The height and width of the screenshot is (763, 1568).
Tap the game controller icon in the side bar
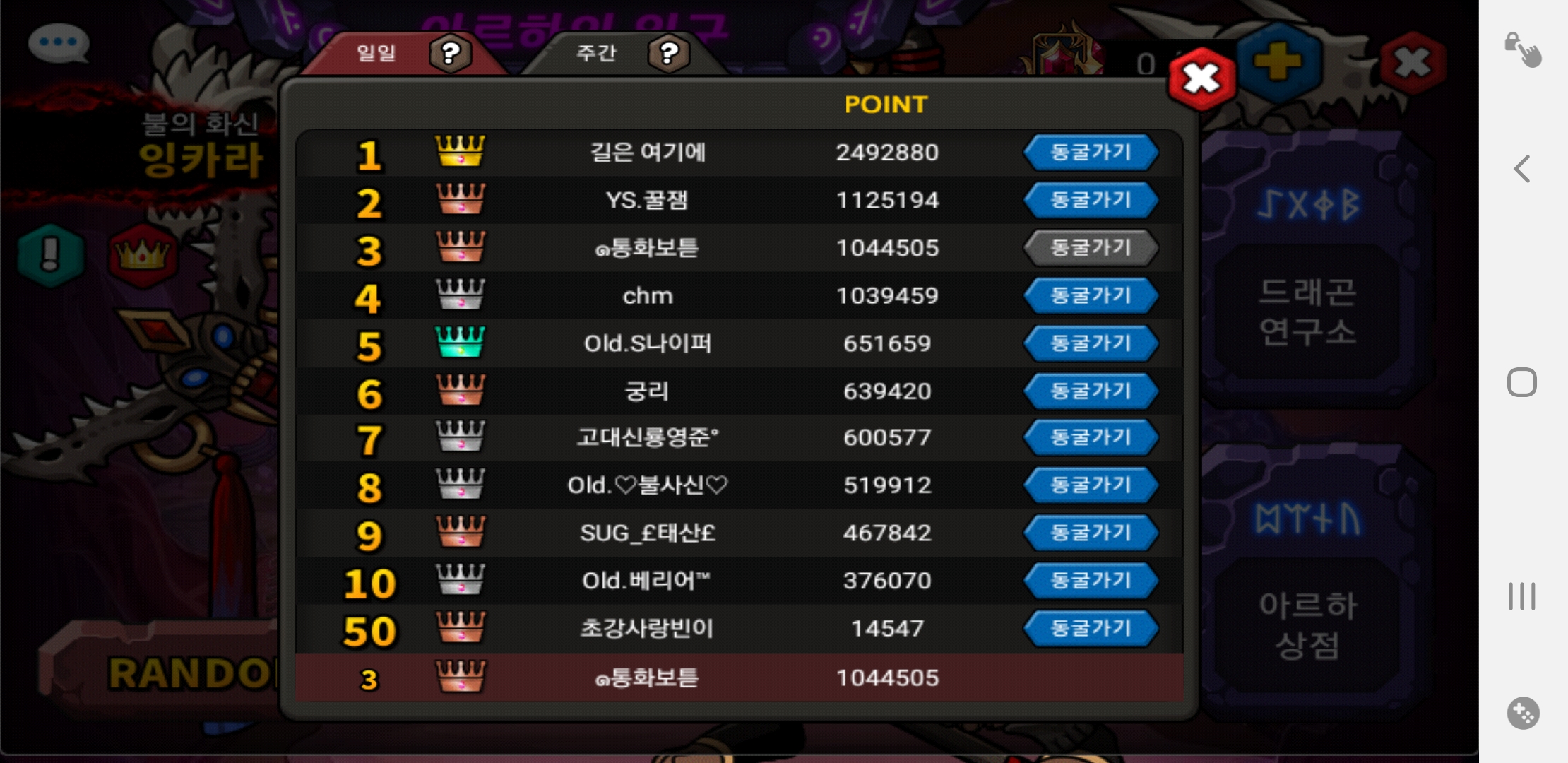[x=1523, y=713]
